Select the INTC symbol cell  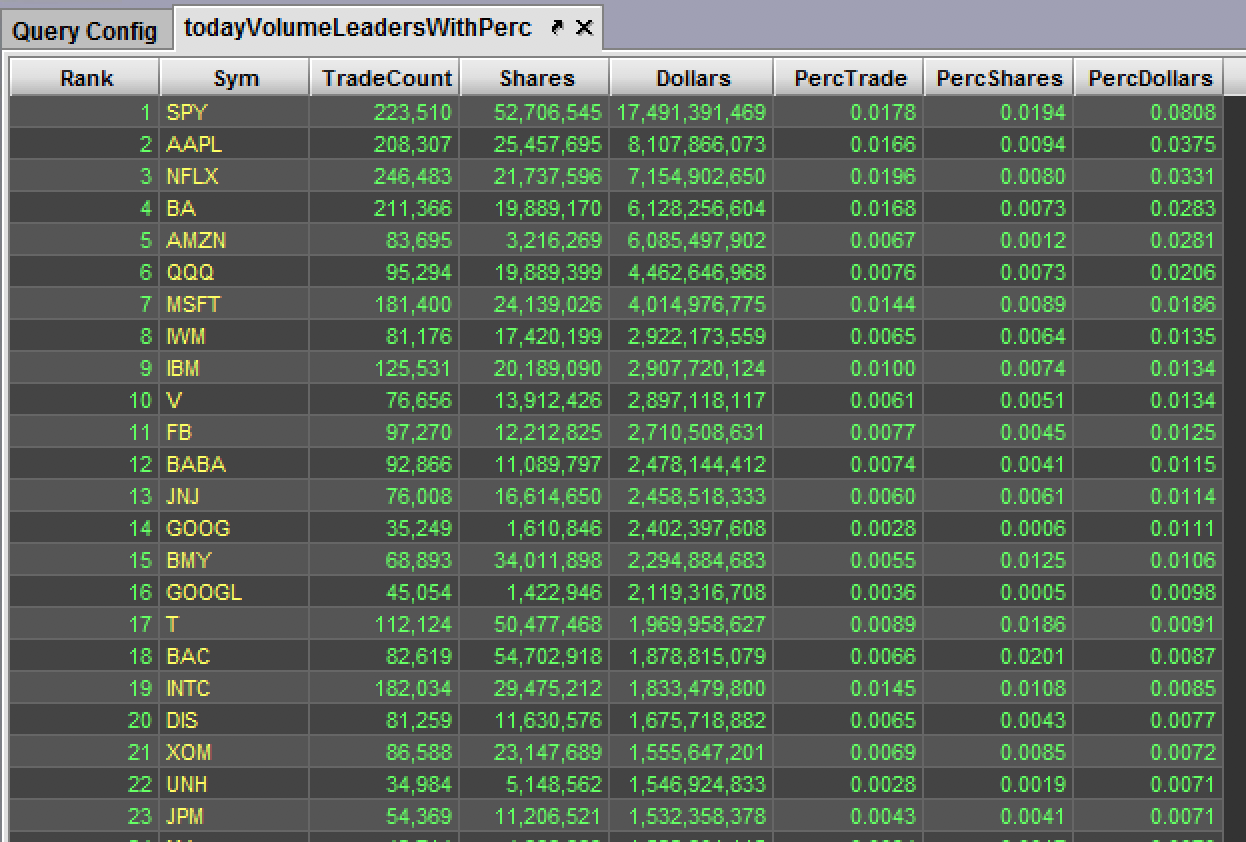click(x=235, y=688)
